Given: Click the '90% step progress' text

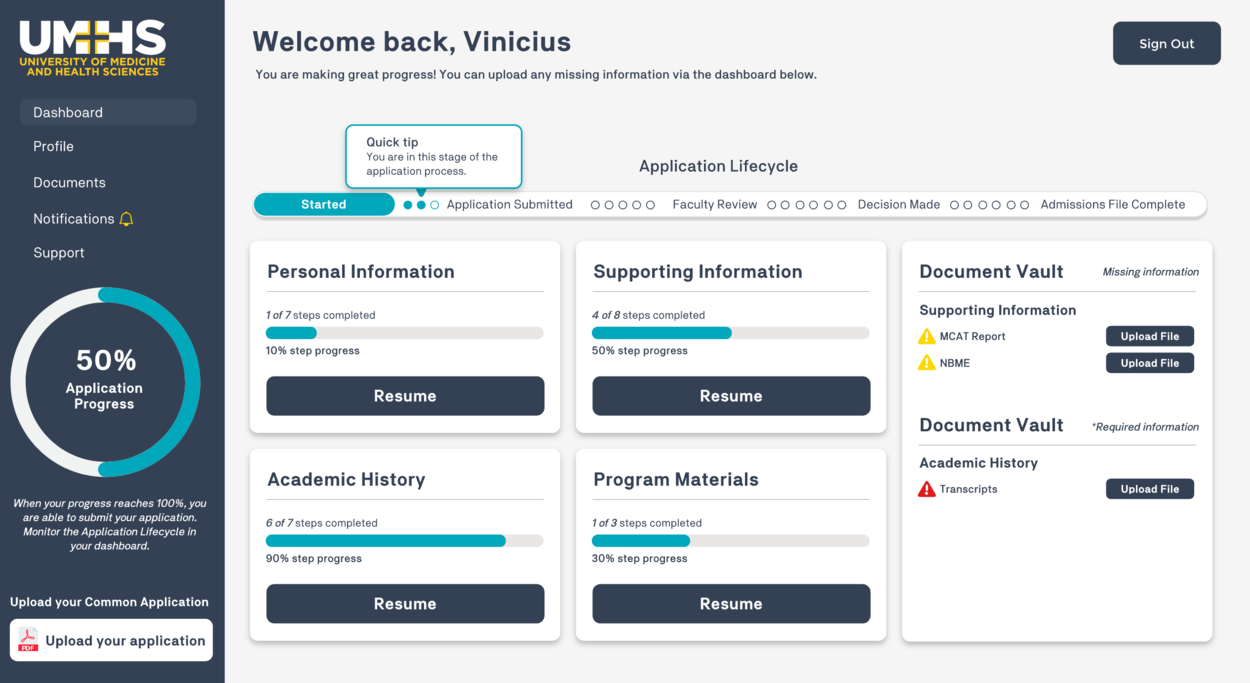Looking at the screenshot, I should coord(314,558).
